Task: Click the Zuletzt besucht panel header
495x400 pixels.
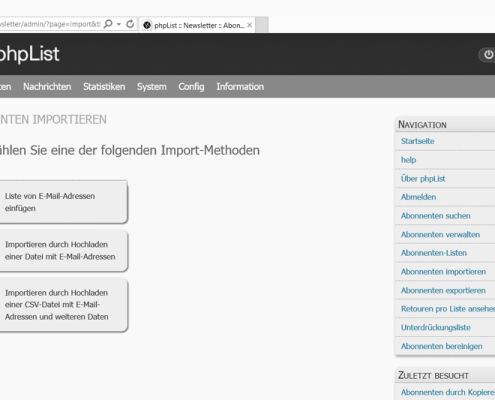Action: click(x=445, y=375)
